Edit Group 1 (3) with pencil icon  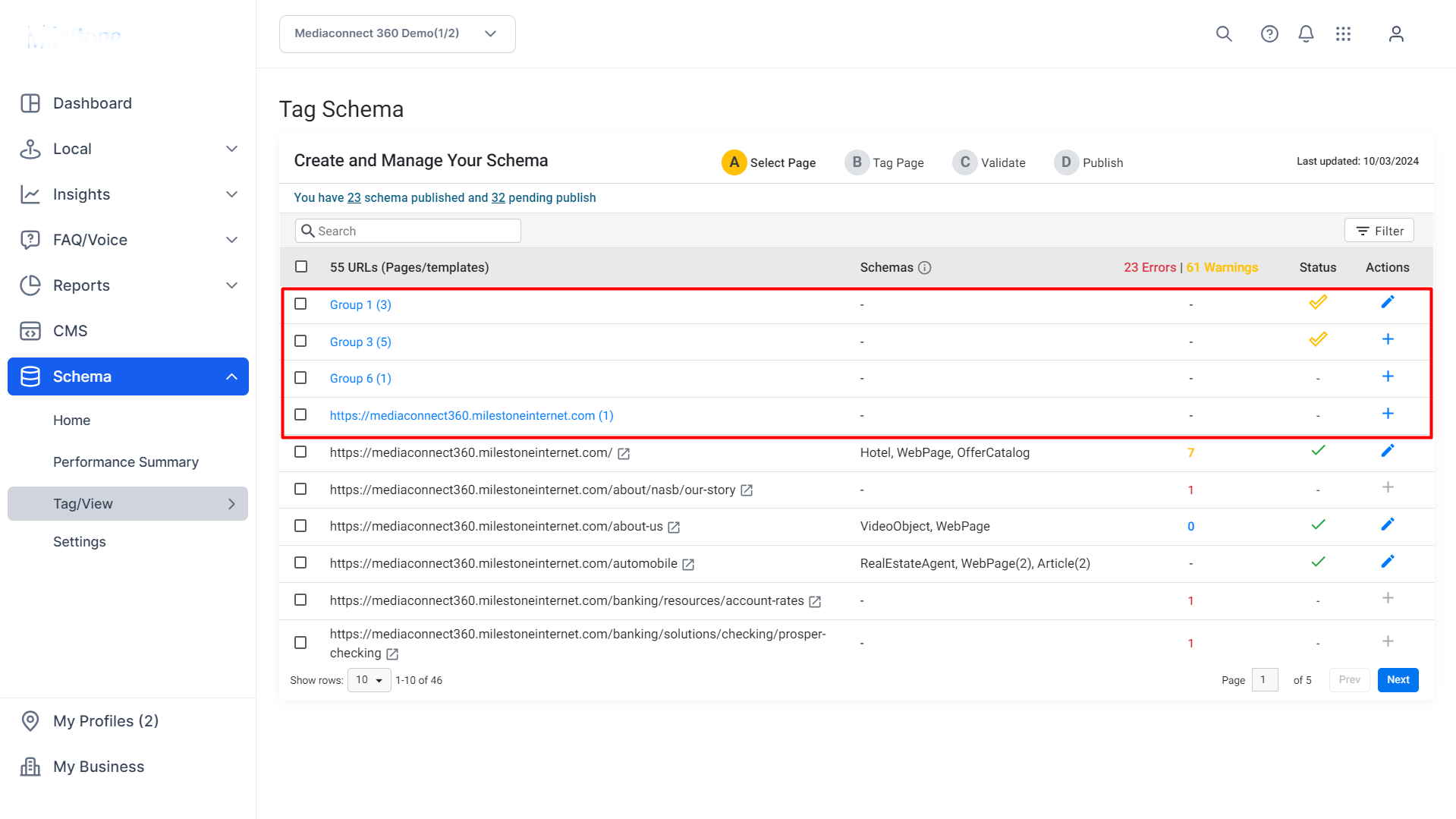click(1388, 302)
